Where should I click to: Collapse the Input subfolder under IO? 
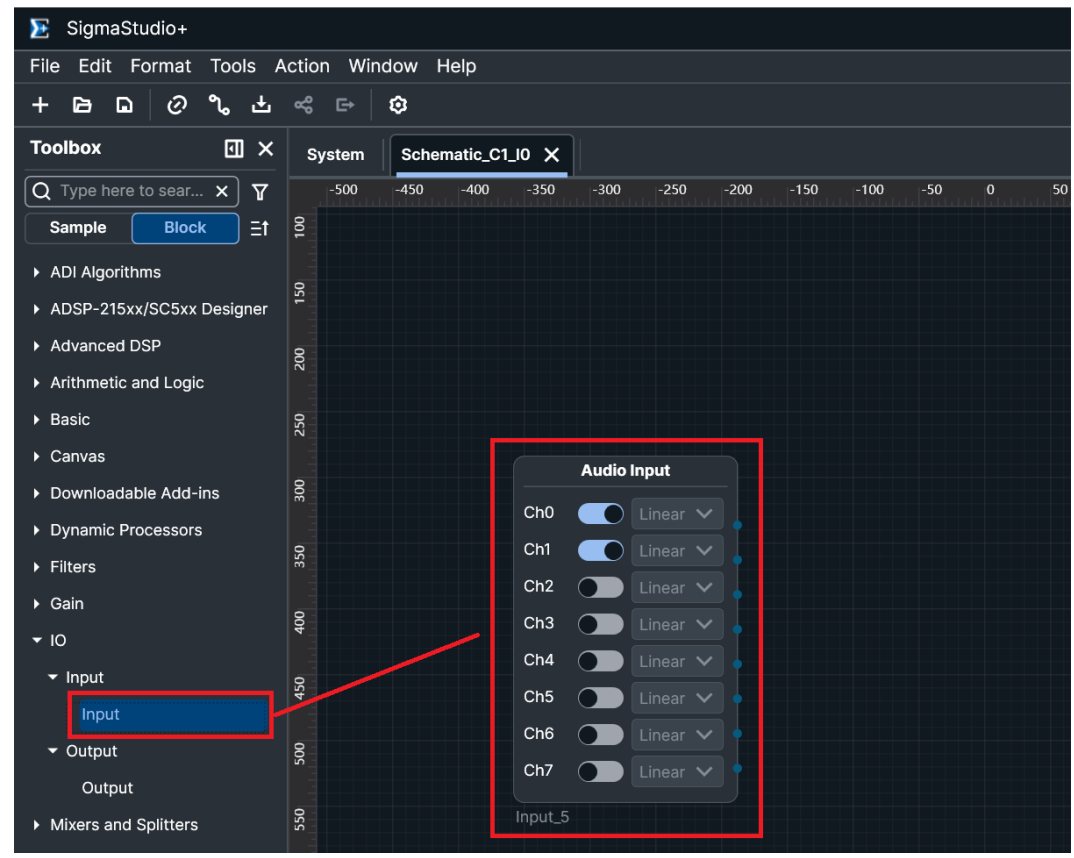coord(53,677)
